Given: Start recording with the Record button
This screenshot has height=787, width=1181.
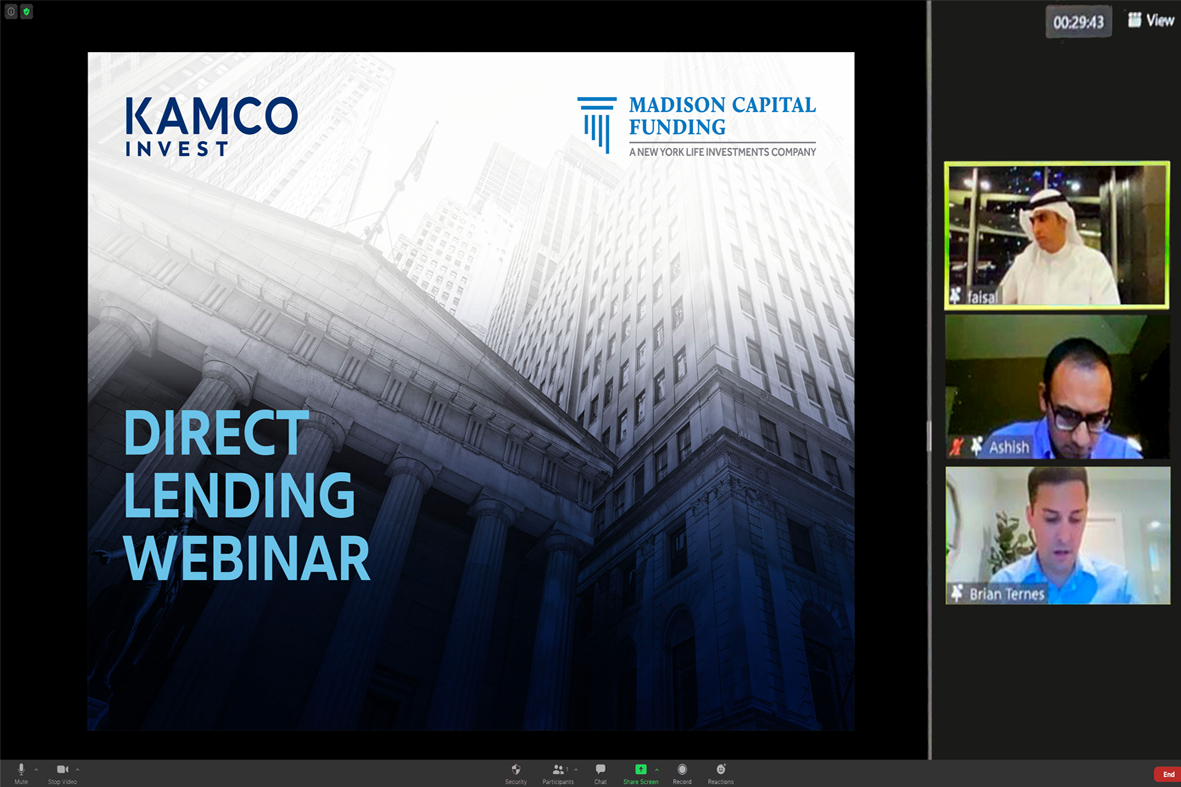Looking at the screenshot, I should pos(682,773).
